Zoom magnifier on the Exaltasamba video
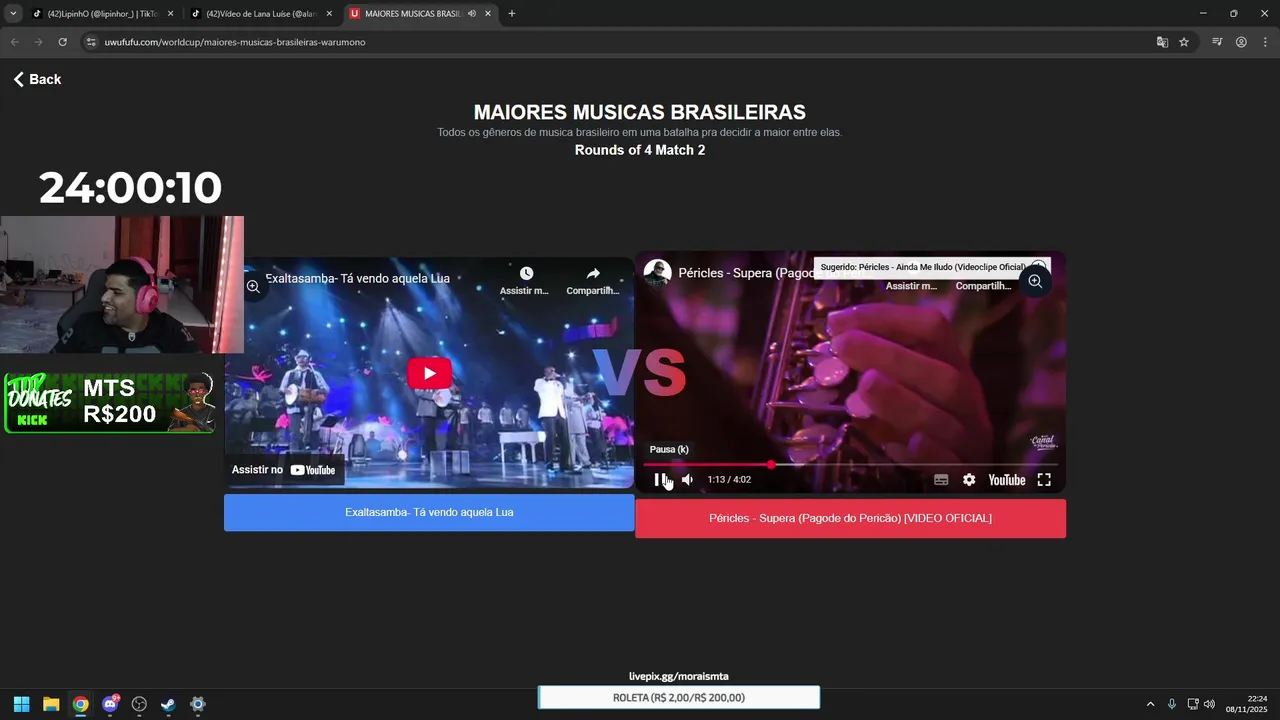The width and height of the screenshot is (1280, 720). pos(253,287)
